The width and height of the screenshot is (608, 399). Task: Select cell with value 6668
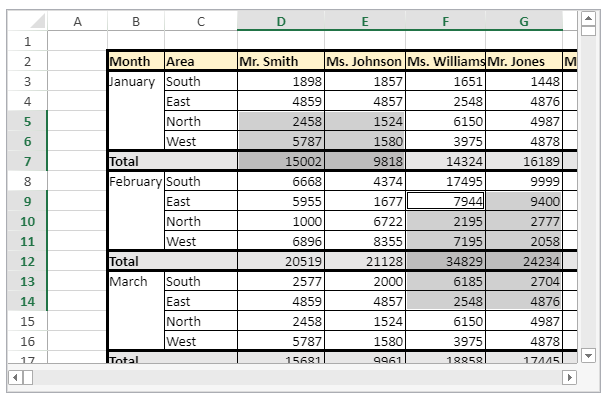point(281,181)
